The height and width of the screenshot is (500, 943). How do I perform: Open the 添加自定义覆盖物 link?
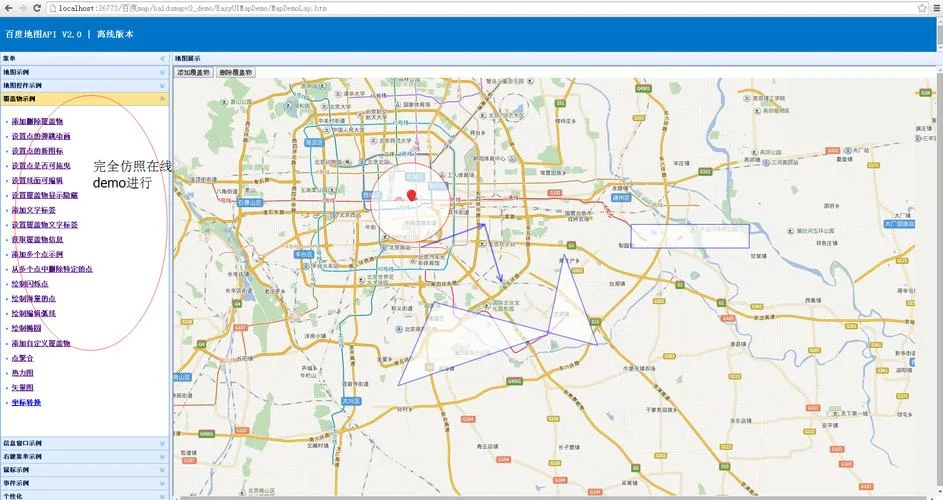[41, 344]
